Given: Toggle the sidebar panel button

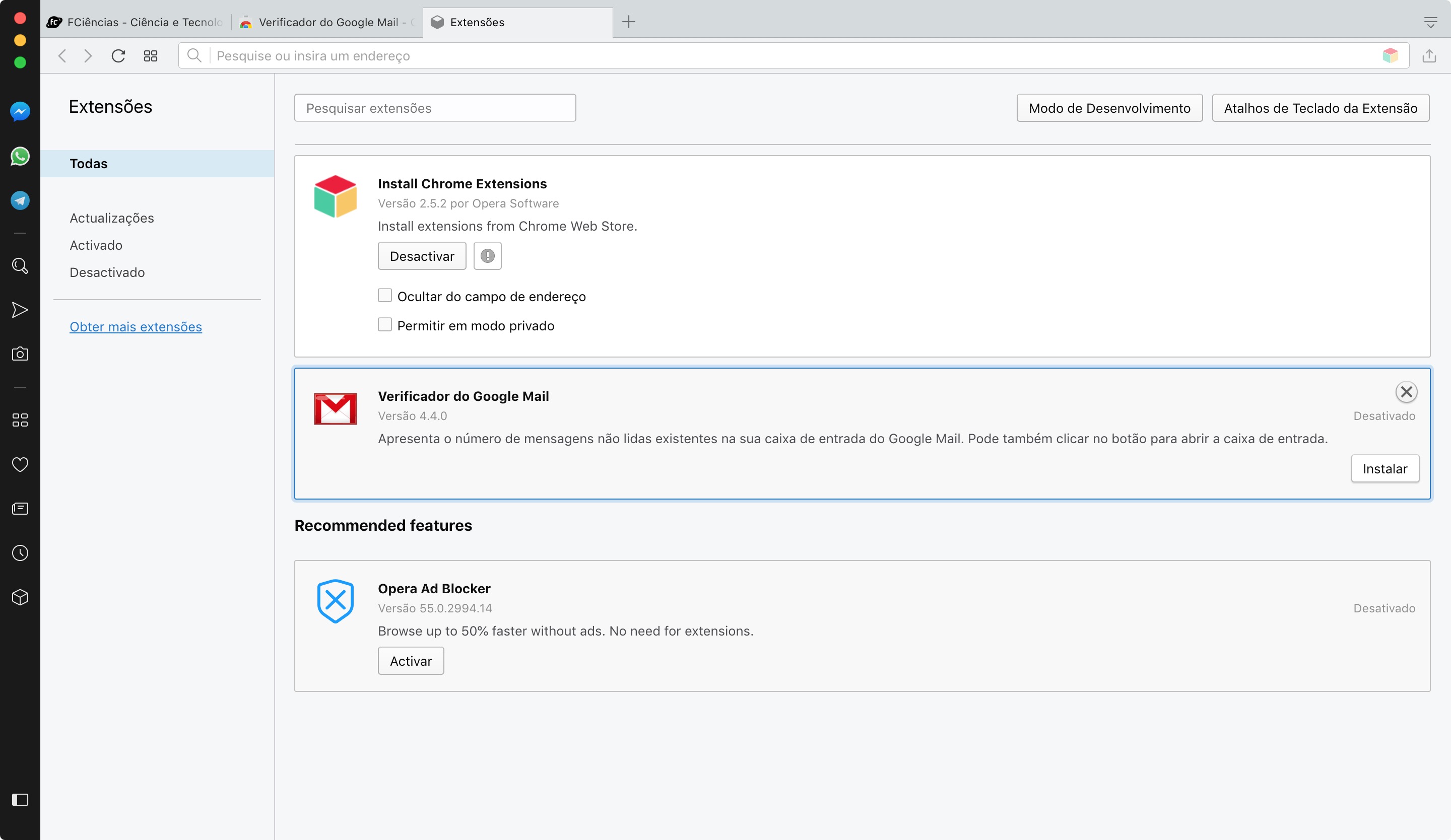Looking at the screenshot, I should [x=20, y=800].
